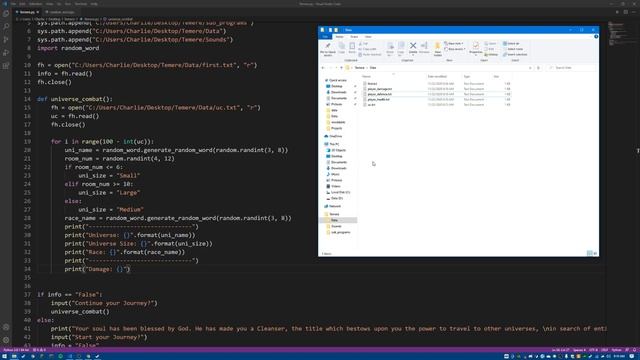Image resolution: width=640 pixels, height=360 pixels.
Task: Click the Up arrow in Explorer navigation bar
Action: 341,68
